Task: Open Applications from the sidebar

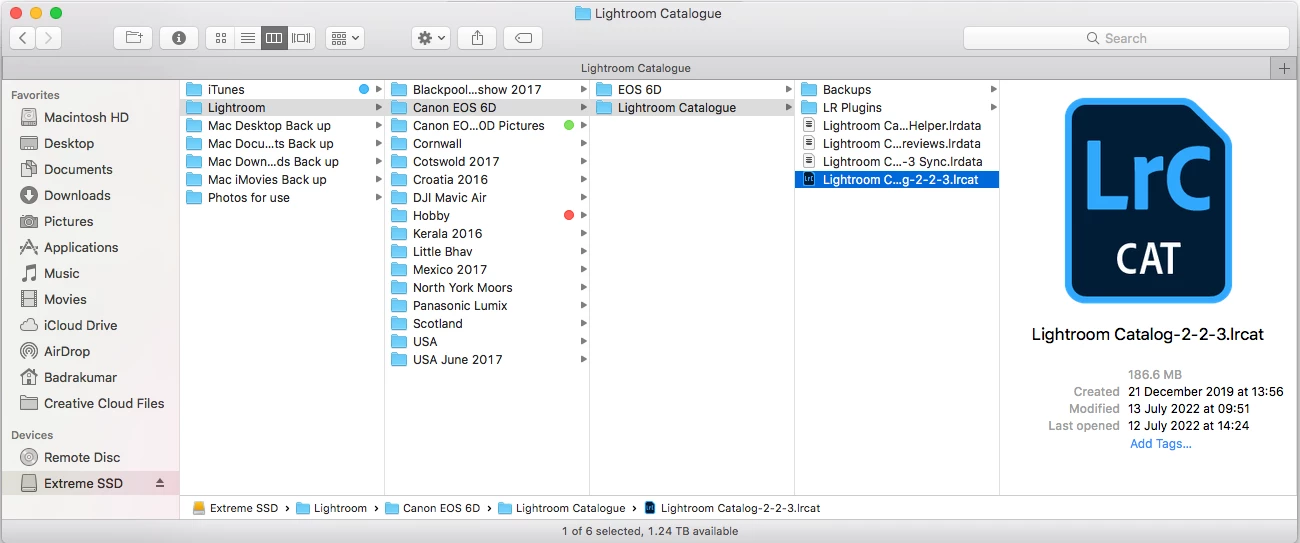Action: [x=81, y=247]
